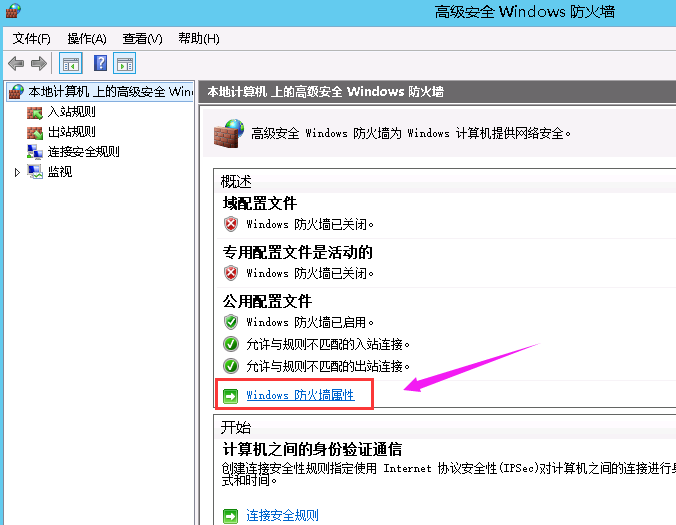Click the brick wall globe icon in overview header
The width and height of the screenshot is (676, 525).
[x=228, y=134]
